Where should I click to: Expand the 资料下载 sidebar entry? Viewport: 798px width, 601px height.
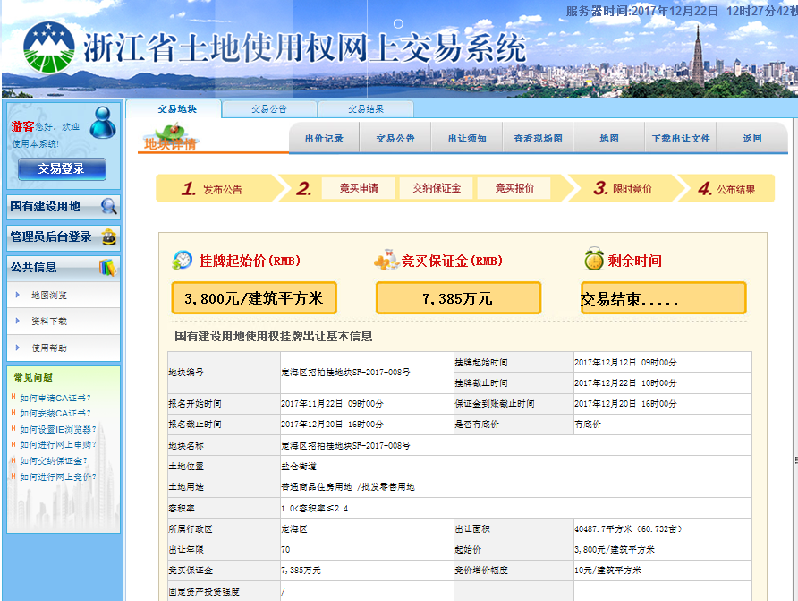[x=48, y=321]
